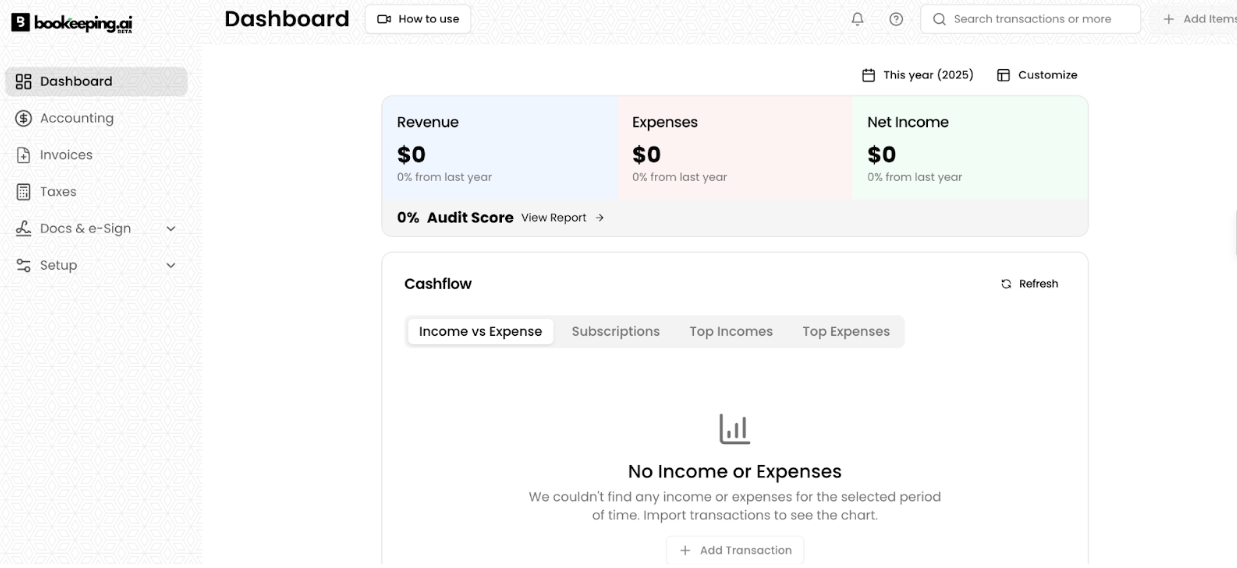Viewport: 1237px width, 568px height.
Task: Open Taxes from the sidebar
Action: [96, 192]
